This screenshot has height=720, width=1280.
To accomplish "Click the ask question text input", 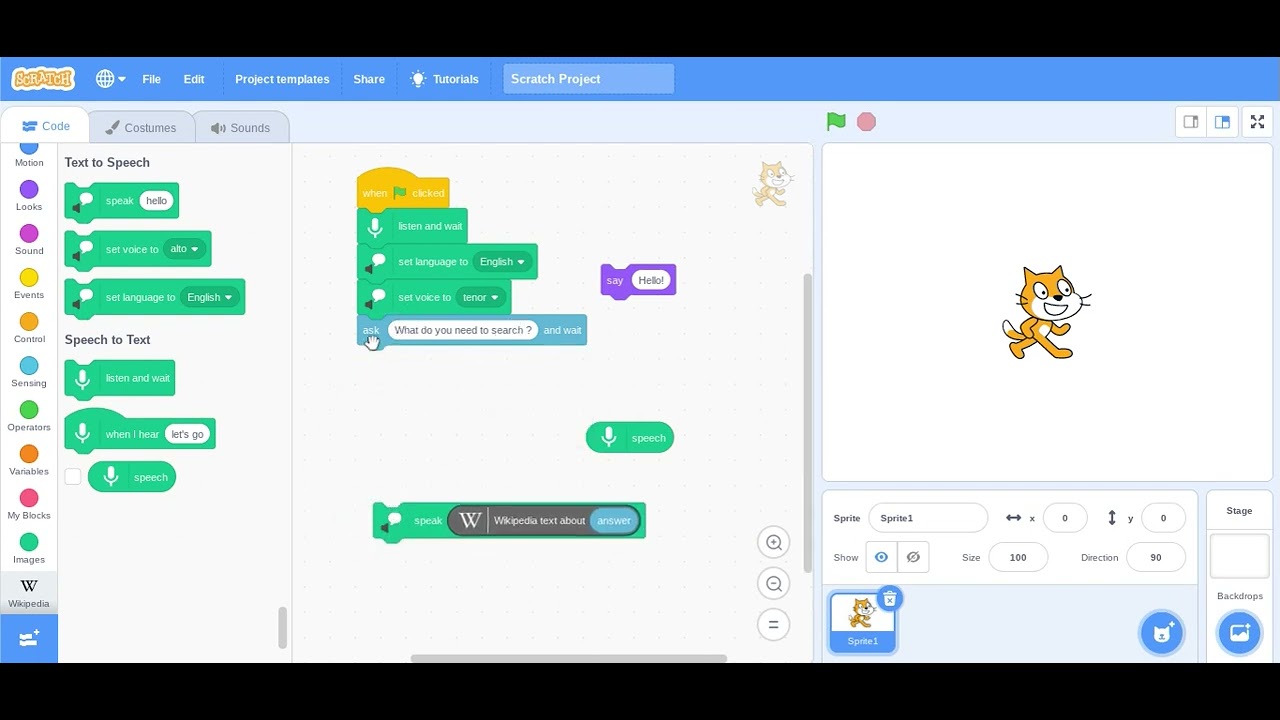I will [462, 330].
